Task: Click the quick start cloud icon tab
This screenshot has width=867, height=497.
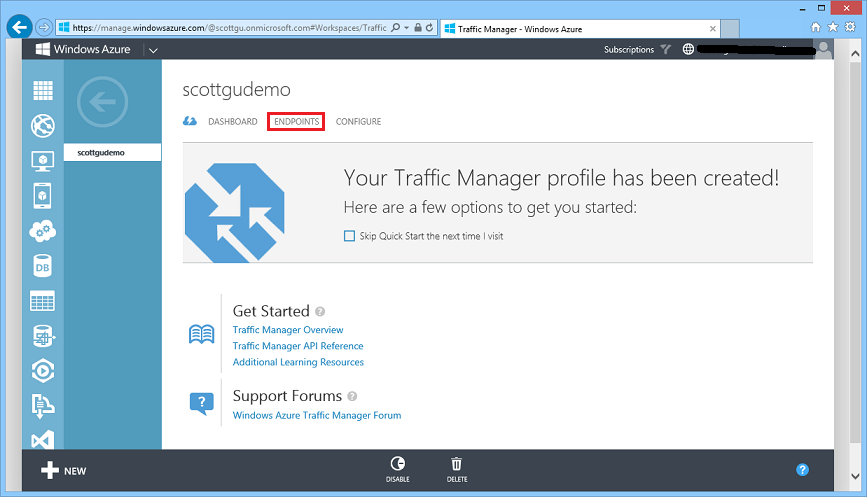Action: click(190, 121)
